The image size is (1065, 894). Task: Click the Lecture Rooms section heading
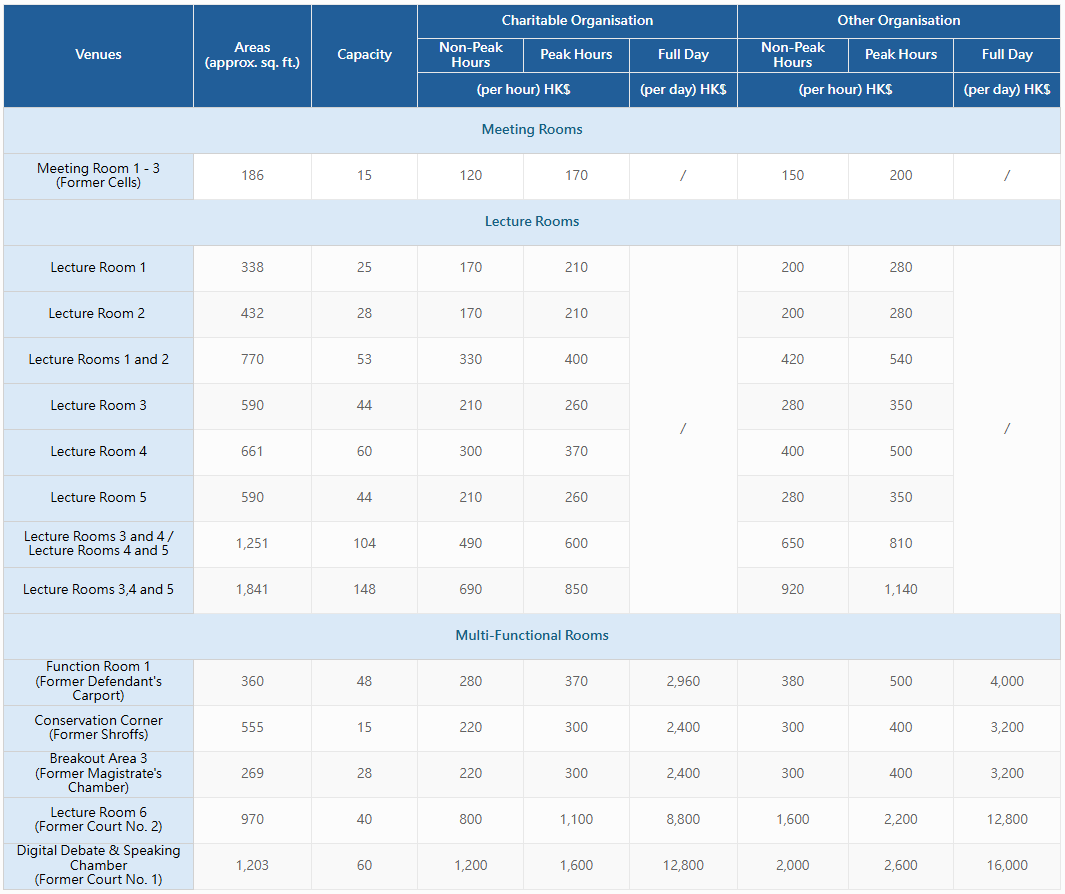(532, 221)
